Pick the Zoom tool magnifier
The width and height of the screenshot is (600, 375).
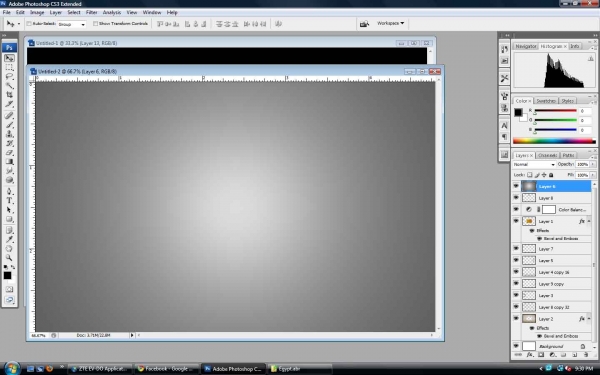9,258
